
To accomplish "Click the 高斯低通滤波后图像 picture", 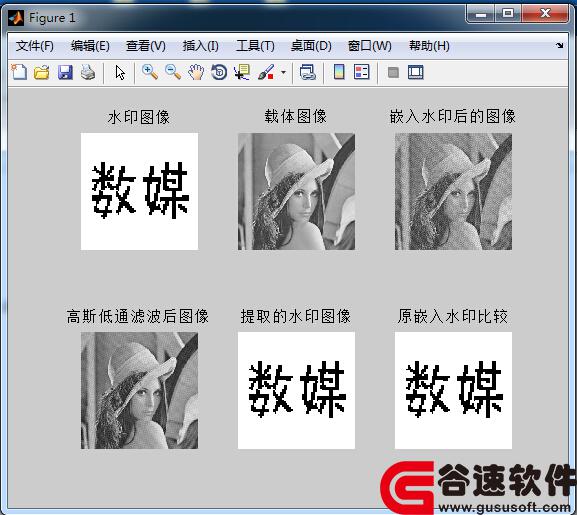I will tap(139, 390).
